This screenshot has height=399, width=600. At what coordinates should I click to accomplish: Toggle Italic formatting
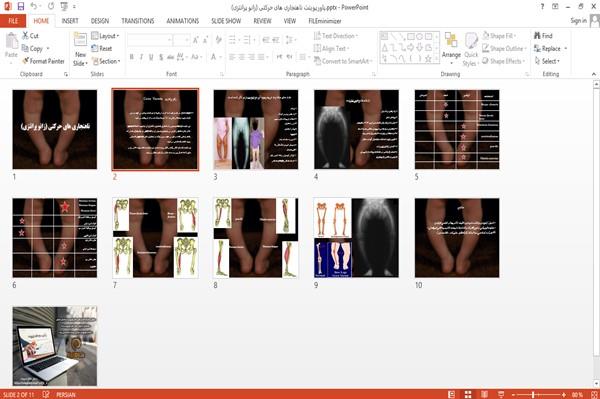pyautogui.click(x=141, y=57)
